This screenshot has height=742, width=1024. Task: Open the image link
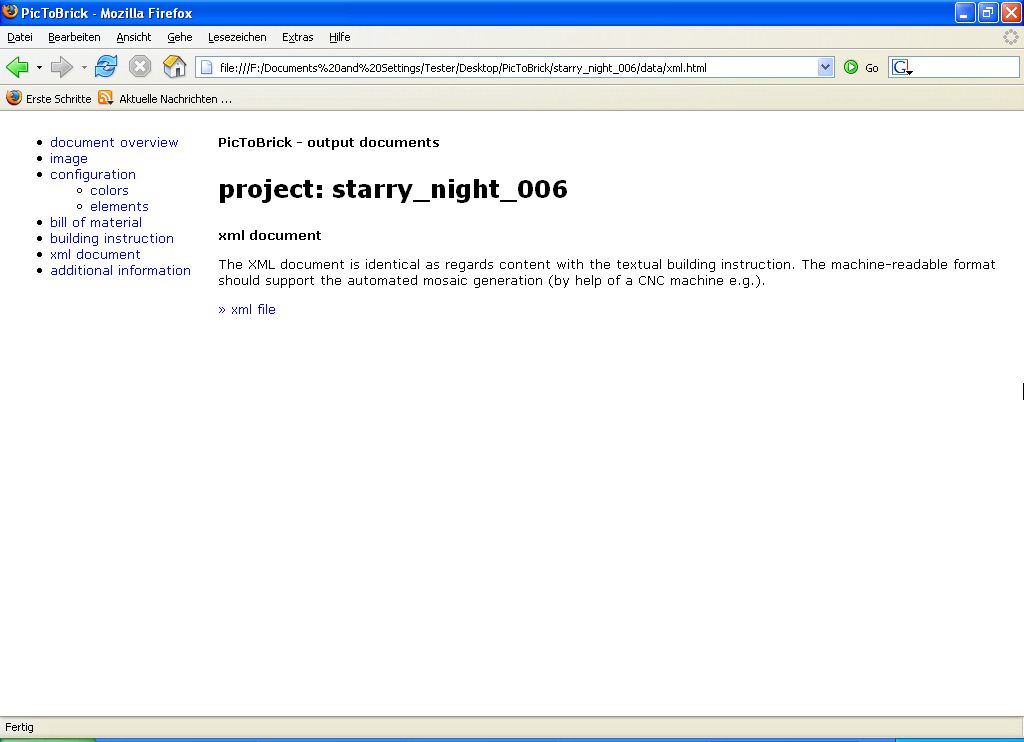(69, 159)
